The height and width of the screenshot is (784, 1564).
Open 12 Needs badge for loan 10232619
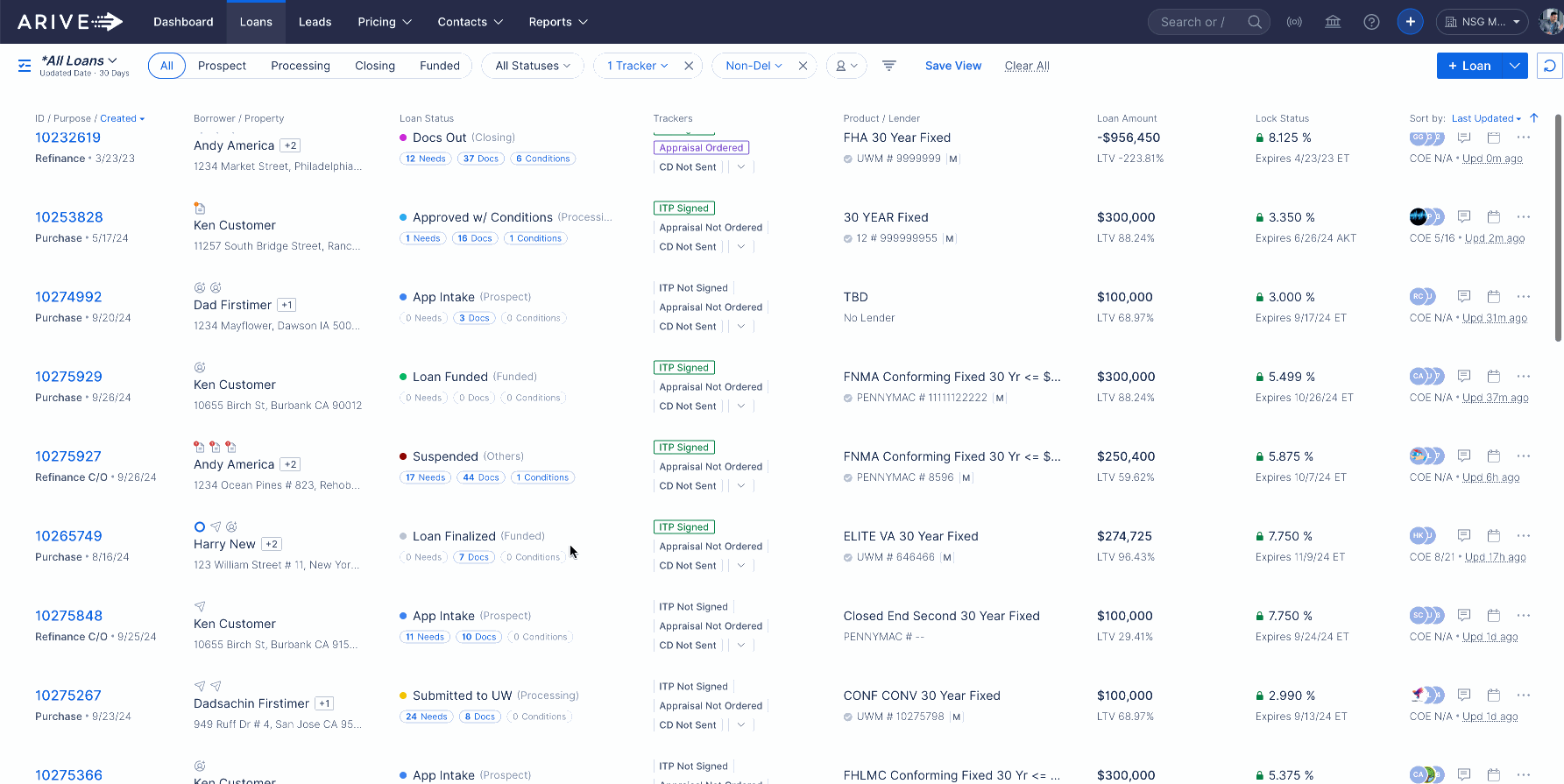(x=426, y=159)
